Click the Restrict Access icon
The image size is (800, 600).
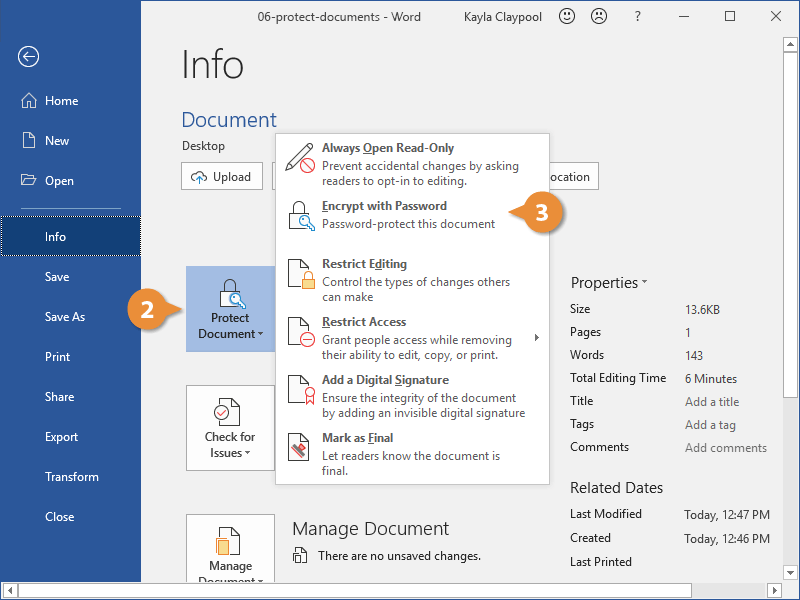pos(299,331)
